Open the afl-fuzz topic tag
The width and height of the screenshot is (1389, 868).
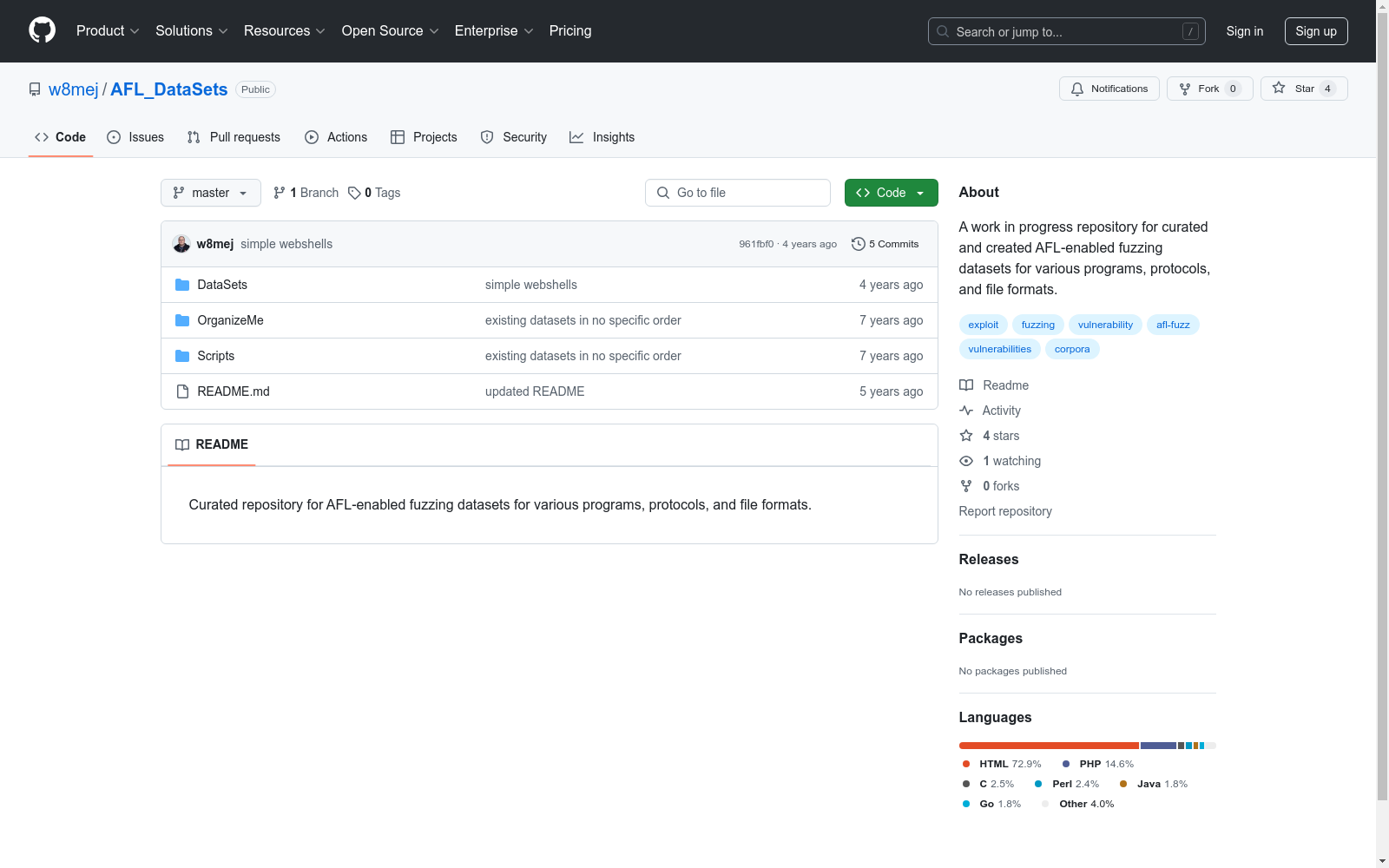pos(1173,325)
